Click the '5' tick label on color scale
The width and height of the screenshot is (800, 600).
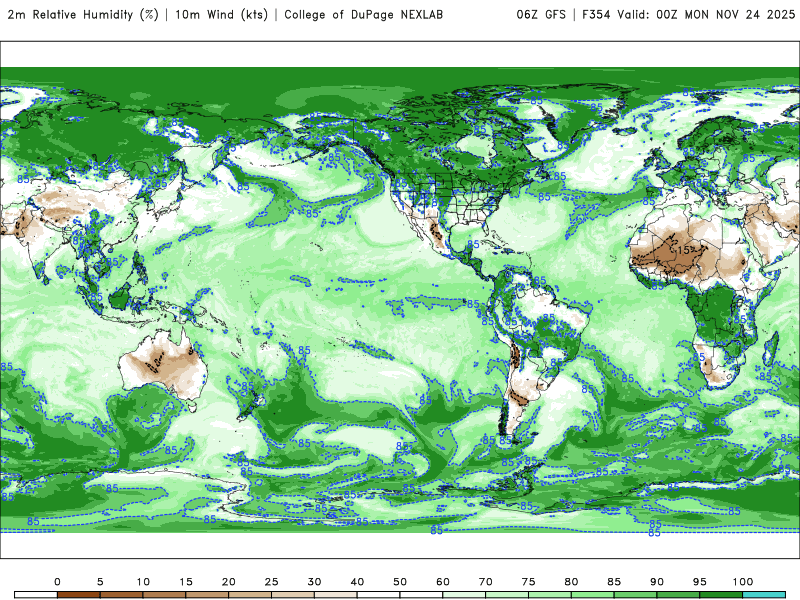pos(100,582)
